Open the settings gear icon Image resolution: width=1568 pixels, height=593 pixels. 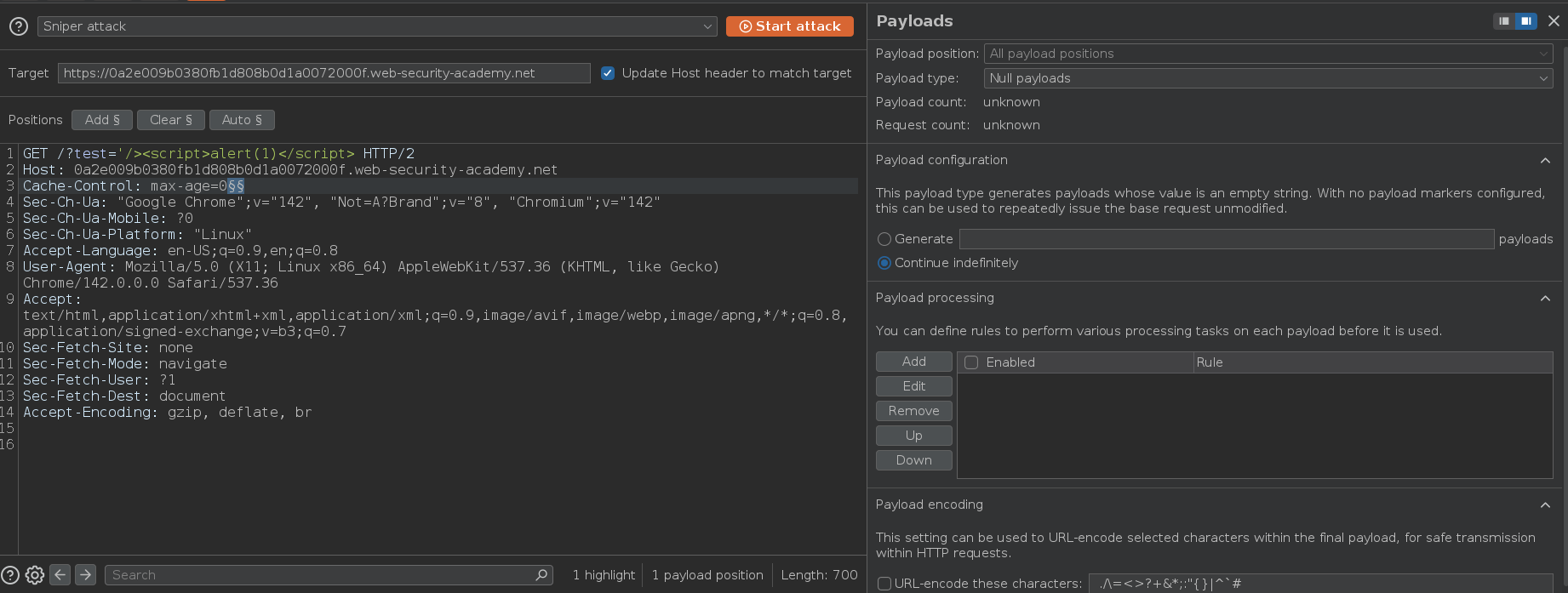35,575
